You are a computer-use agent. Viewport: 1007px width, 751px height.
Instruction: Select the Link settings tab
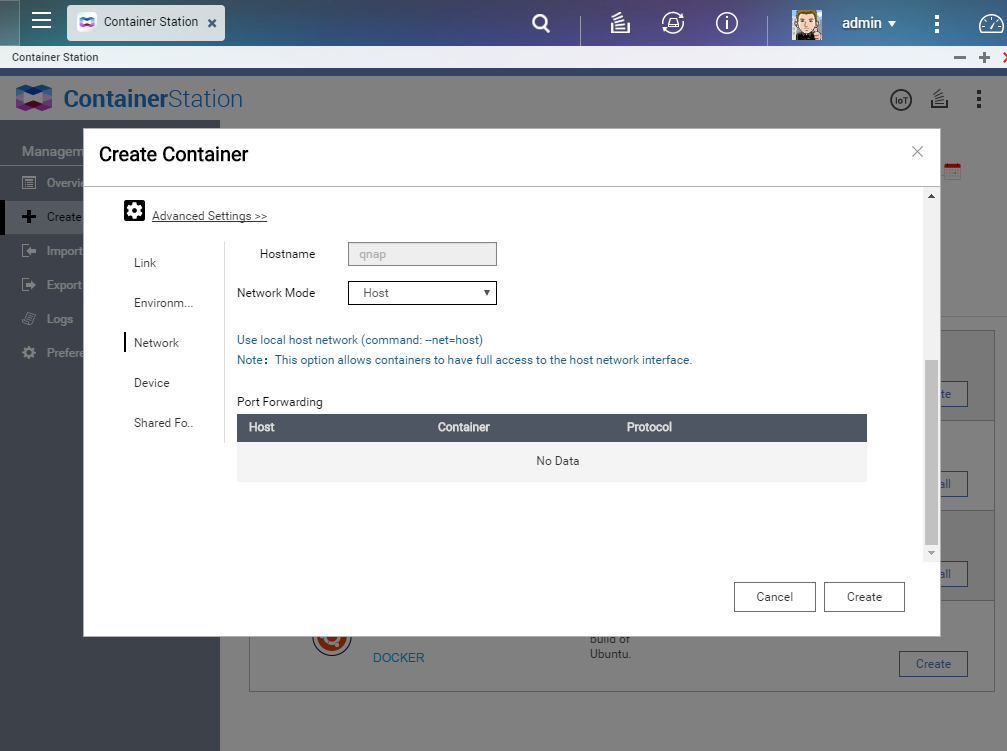click(x=145, y=263)
